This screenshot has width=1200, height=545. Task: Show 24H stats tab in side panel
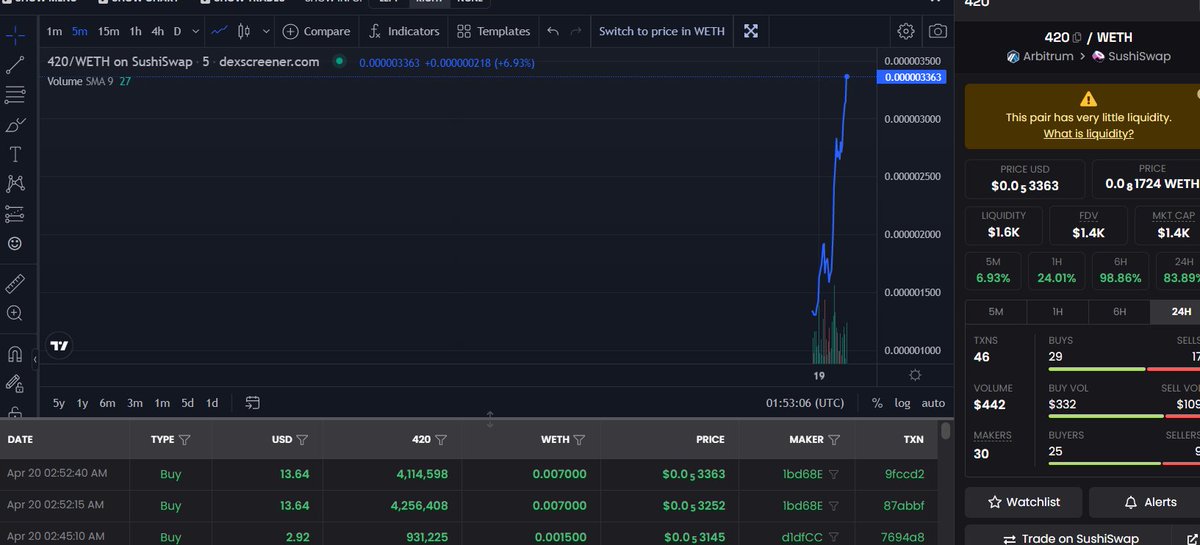point(1176,311)
